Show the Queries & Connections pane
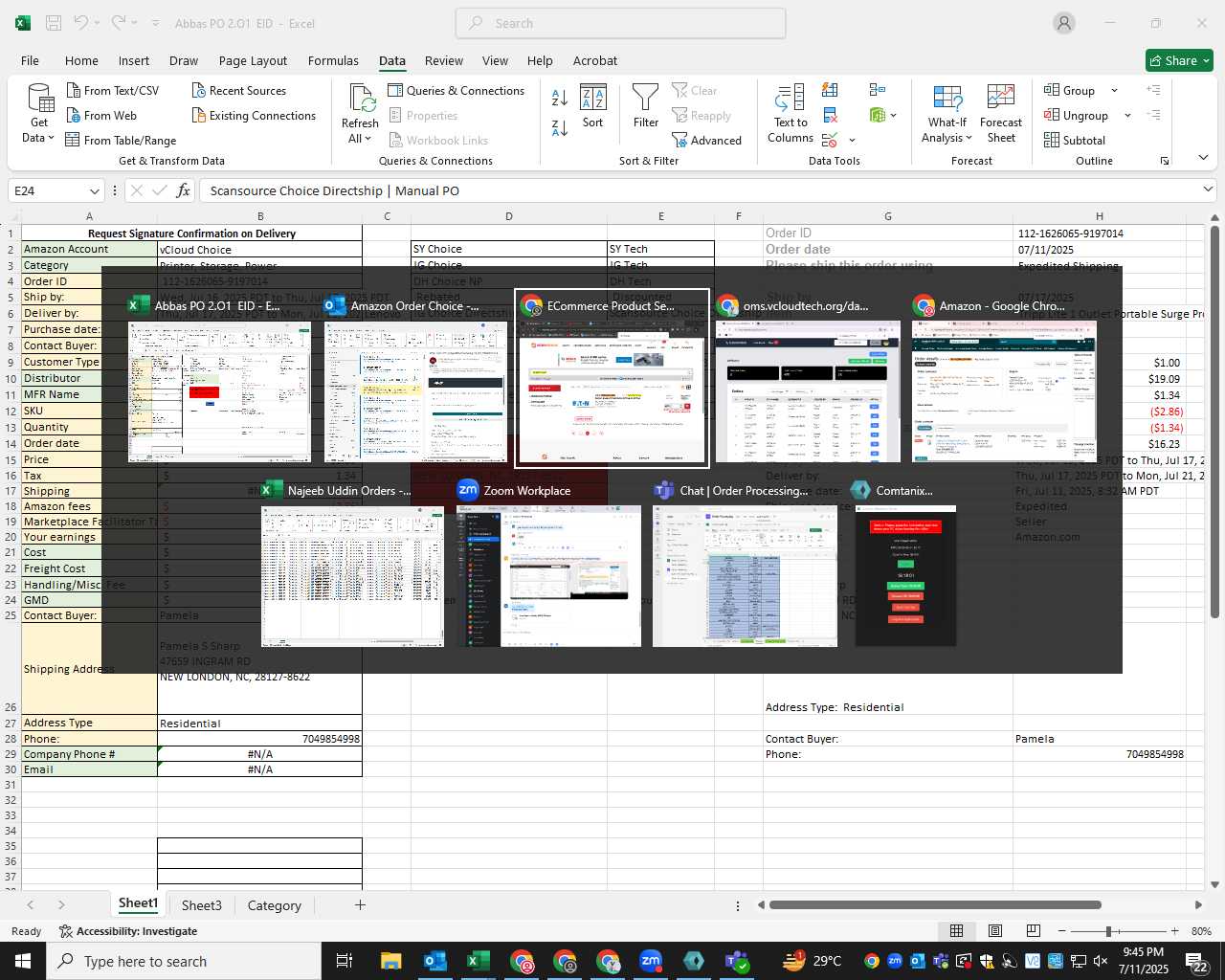The width and height of the screenshot is (1225, 980). pyautogui.click(x=456, y=90)
